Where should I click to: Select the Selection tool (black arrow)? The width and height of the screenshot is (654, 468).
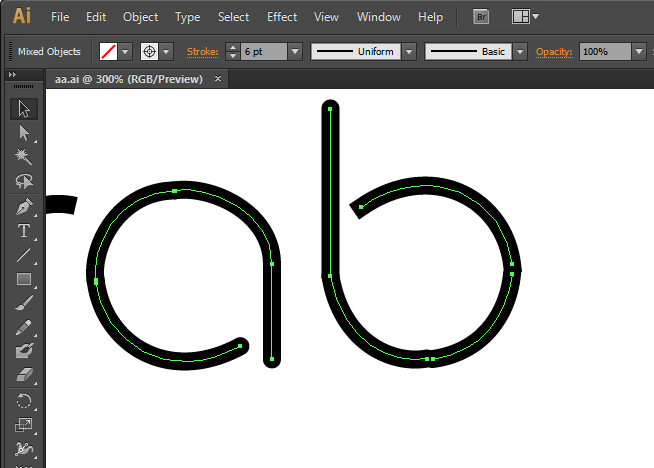coord(24,109)
